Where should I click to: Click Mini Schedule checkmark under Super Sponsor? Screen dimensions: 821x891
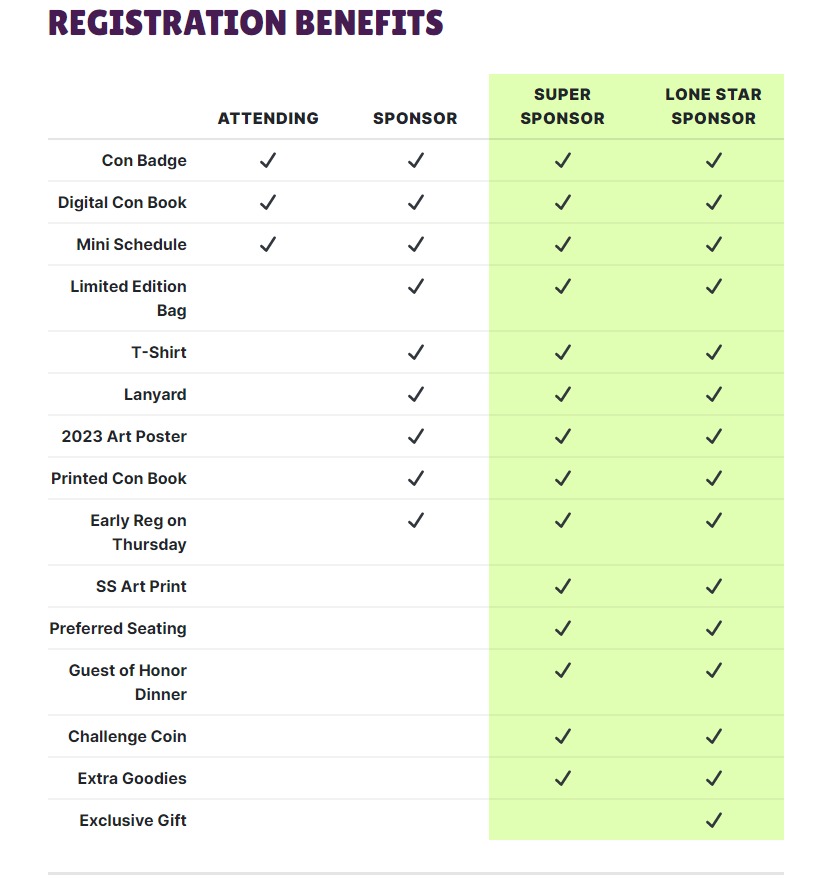(563, 244)
